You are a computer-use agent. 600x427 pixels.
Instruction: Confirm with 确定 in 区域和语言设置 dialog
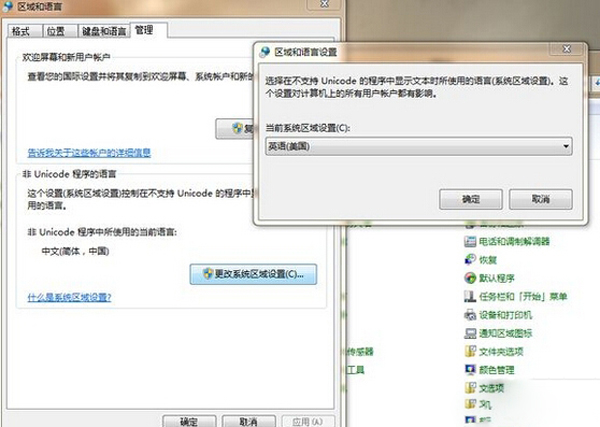tap(471, 199)
